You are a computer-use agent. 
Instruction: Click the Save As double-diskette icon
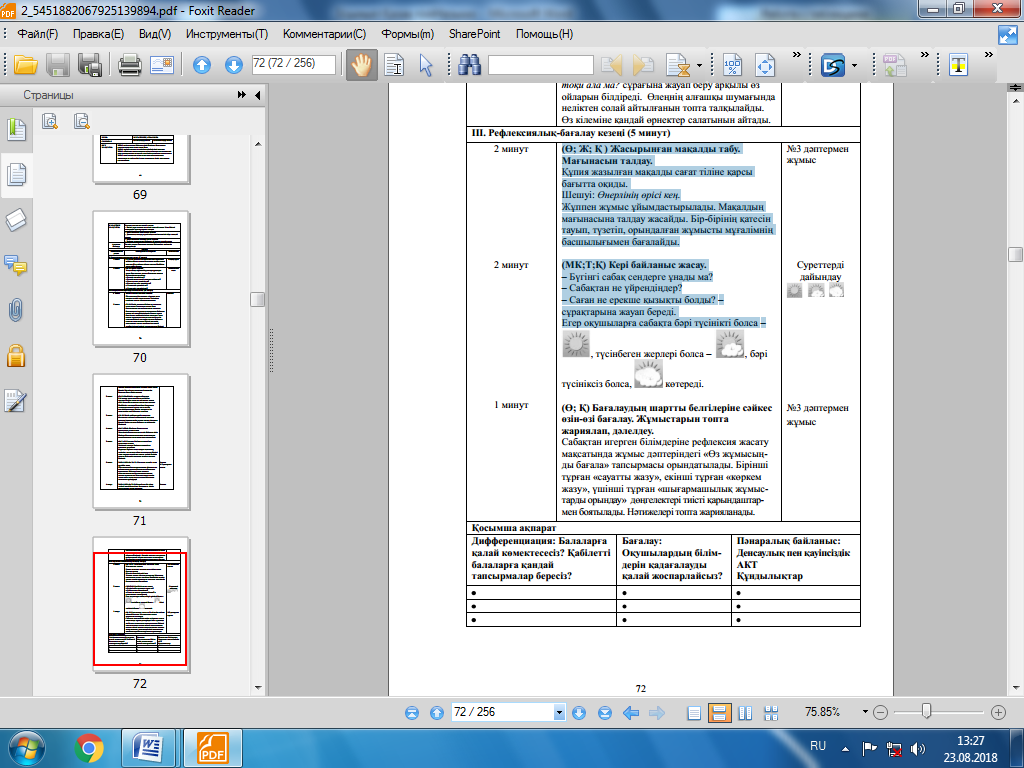pos(89,65)
